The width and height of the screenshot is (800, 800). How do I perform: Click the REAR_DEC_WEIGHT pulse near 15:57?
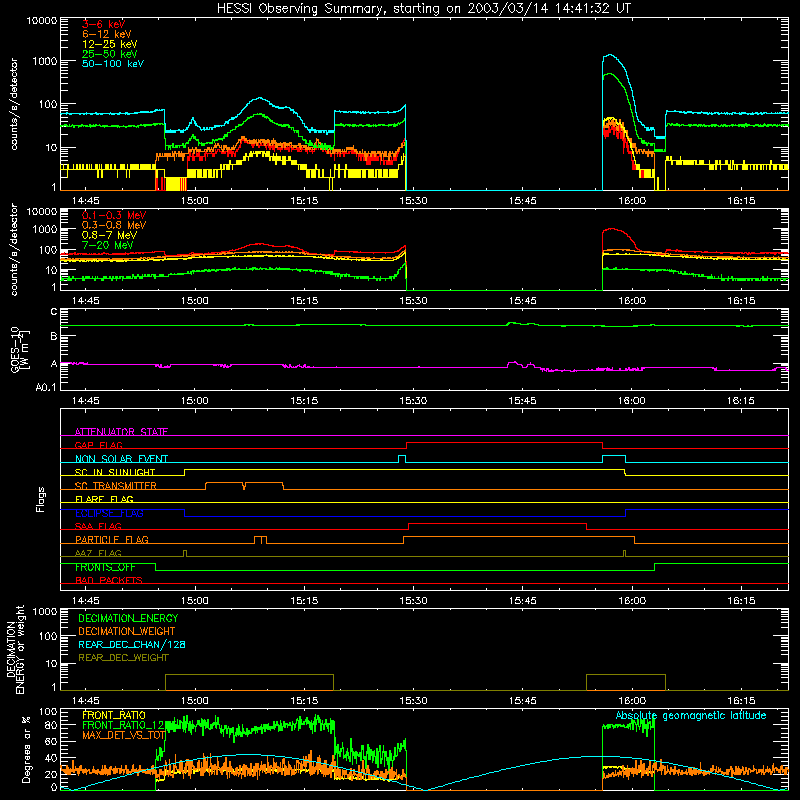tap(626, 682)
